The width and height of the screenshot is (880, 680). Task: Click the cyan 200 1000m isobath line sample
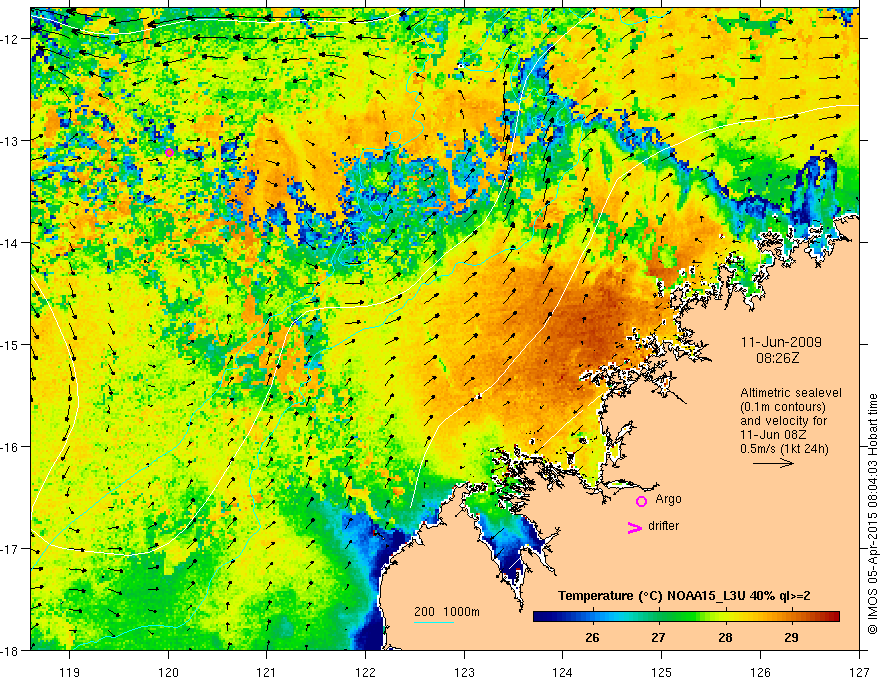click(x=433, y=622)
